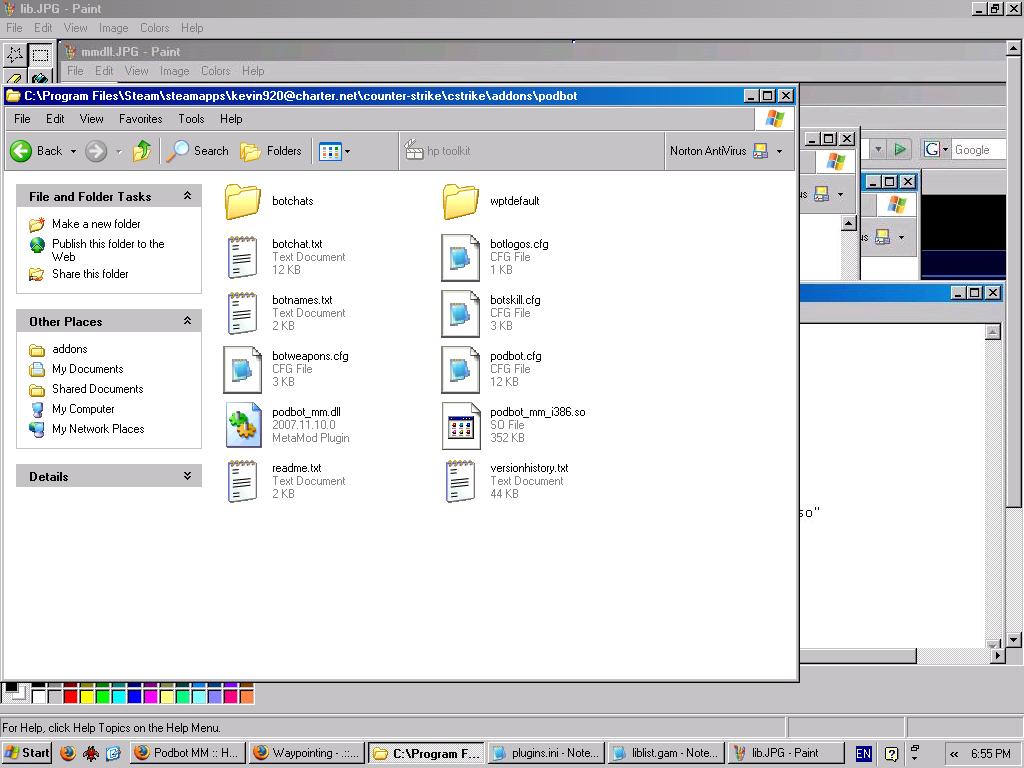Click the green Back arrow in Explorer
The width and height of the screenshot is (1024, 768).
coord(21,151)
